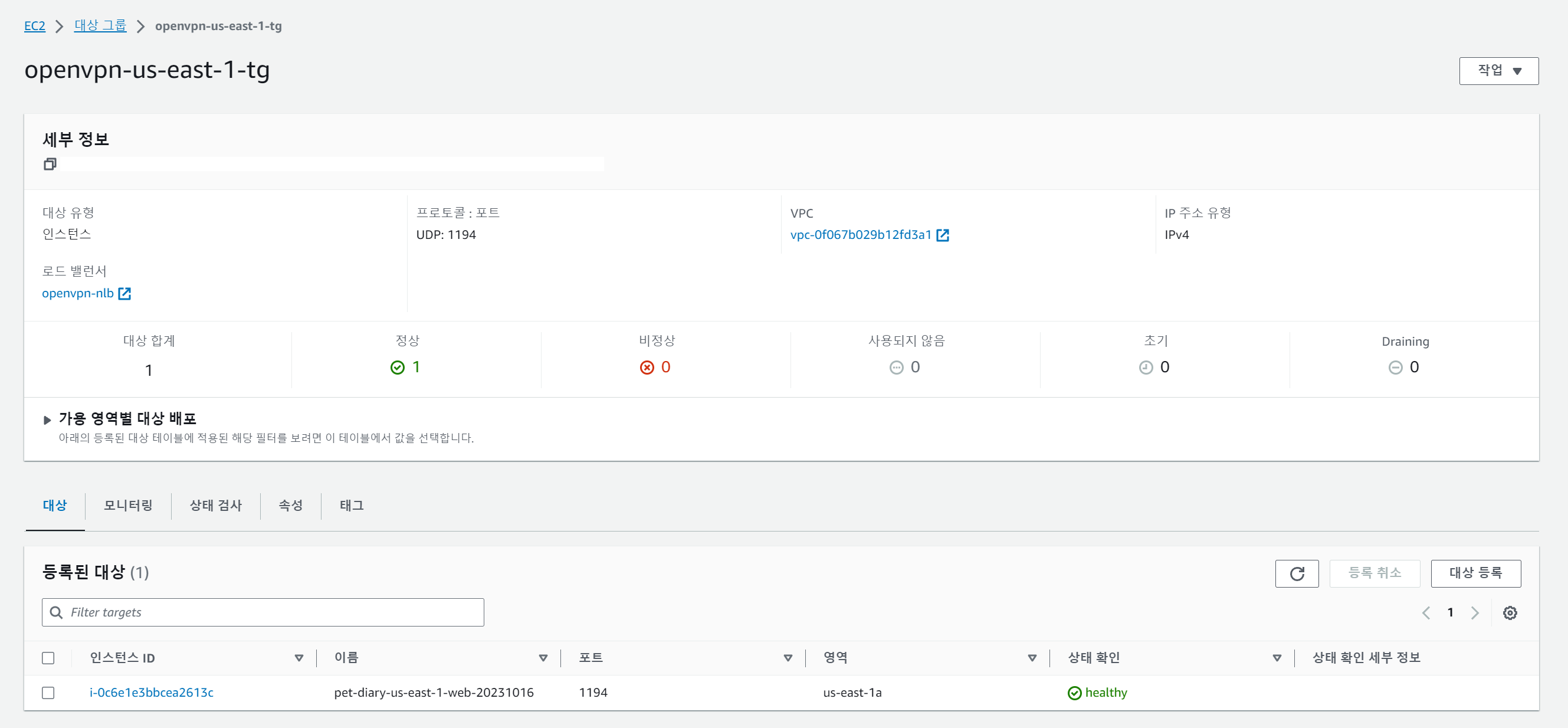
Task: Go to 대상 그룹 breadcrumb link
Action: point(100,26)
